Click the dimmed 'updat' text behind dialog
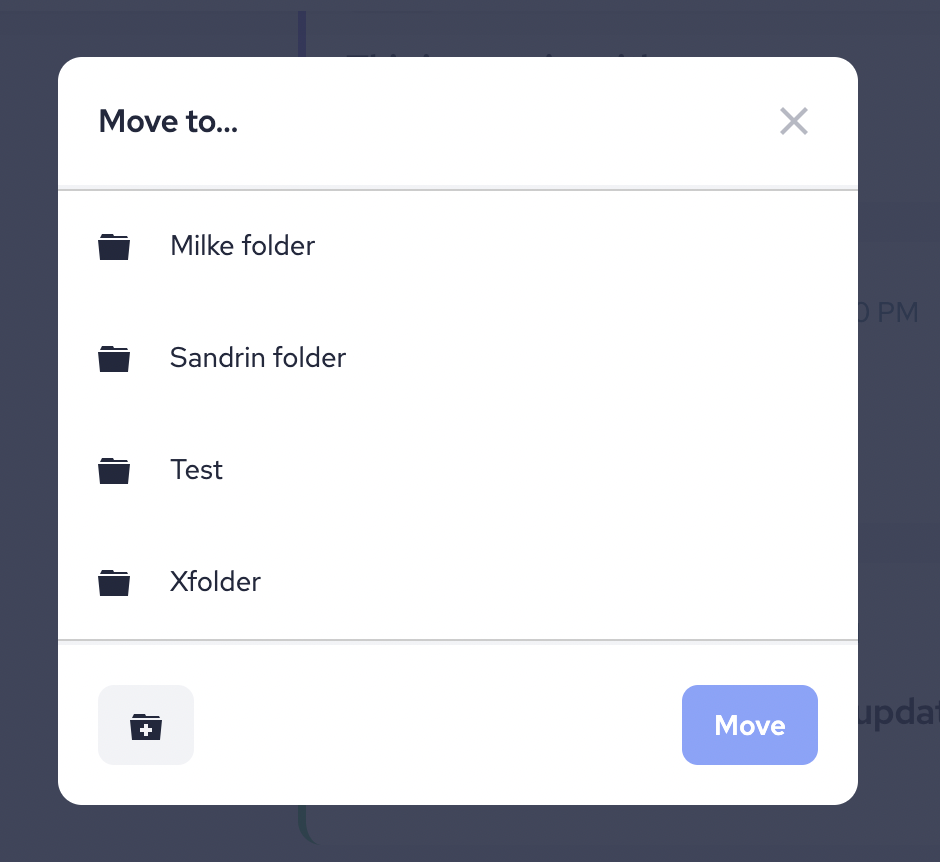 click(900, 715)
